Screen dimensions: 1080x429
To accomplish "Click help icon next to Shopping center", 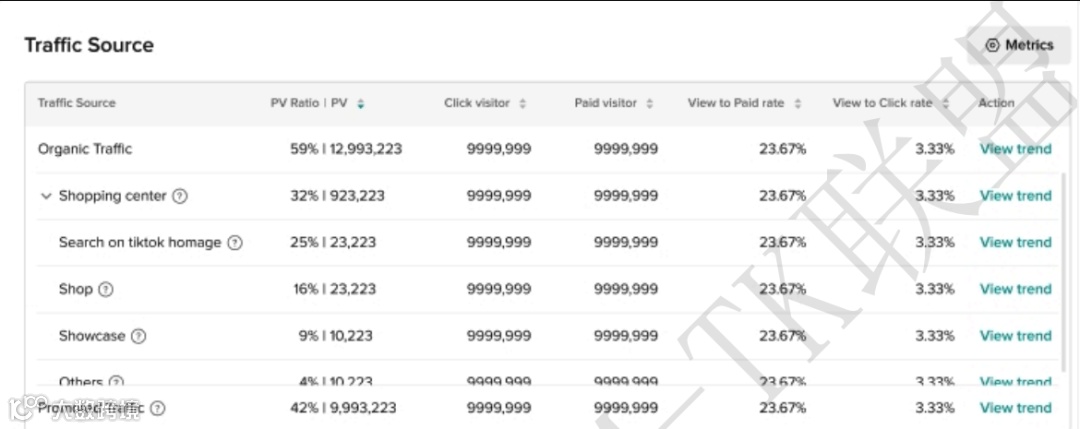I will click(180, 196).
